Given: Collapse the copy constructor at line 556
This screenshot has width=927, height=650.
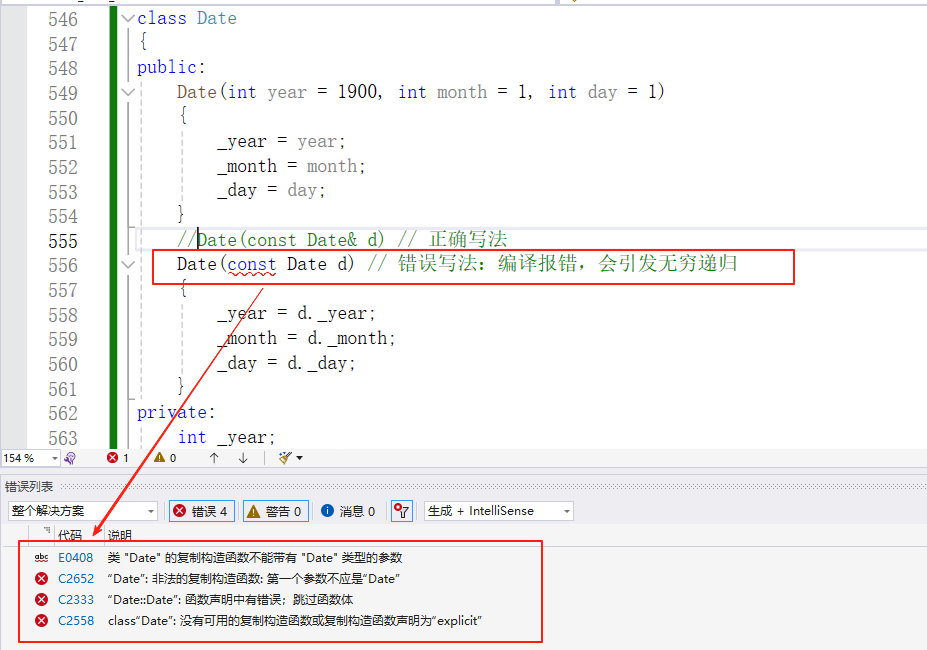Looking at the screenshot, I should click(x=128, y=264).
